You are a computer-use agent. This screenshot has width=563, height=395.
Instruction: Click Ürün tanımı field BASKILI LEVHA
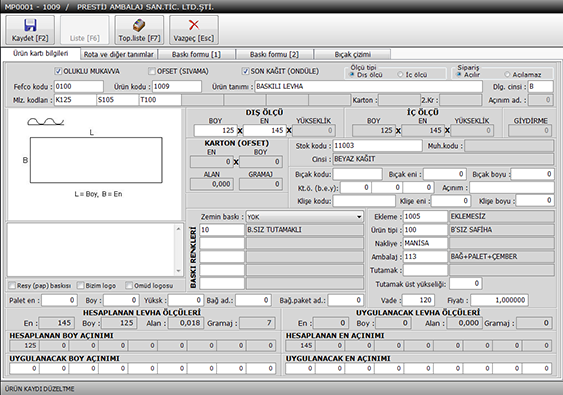coord(368,87)
